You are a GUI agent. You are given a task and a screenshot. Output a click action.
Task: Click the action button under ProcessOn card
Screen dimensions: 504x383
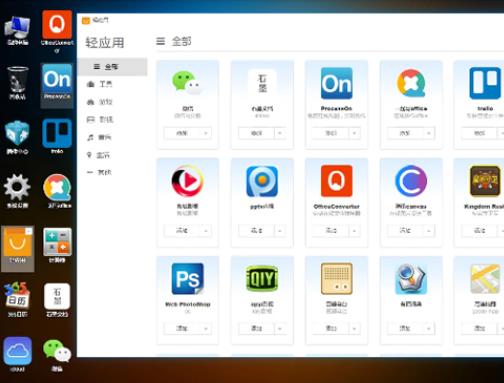click(x=331, y=133)
